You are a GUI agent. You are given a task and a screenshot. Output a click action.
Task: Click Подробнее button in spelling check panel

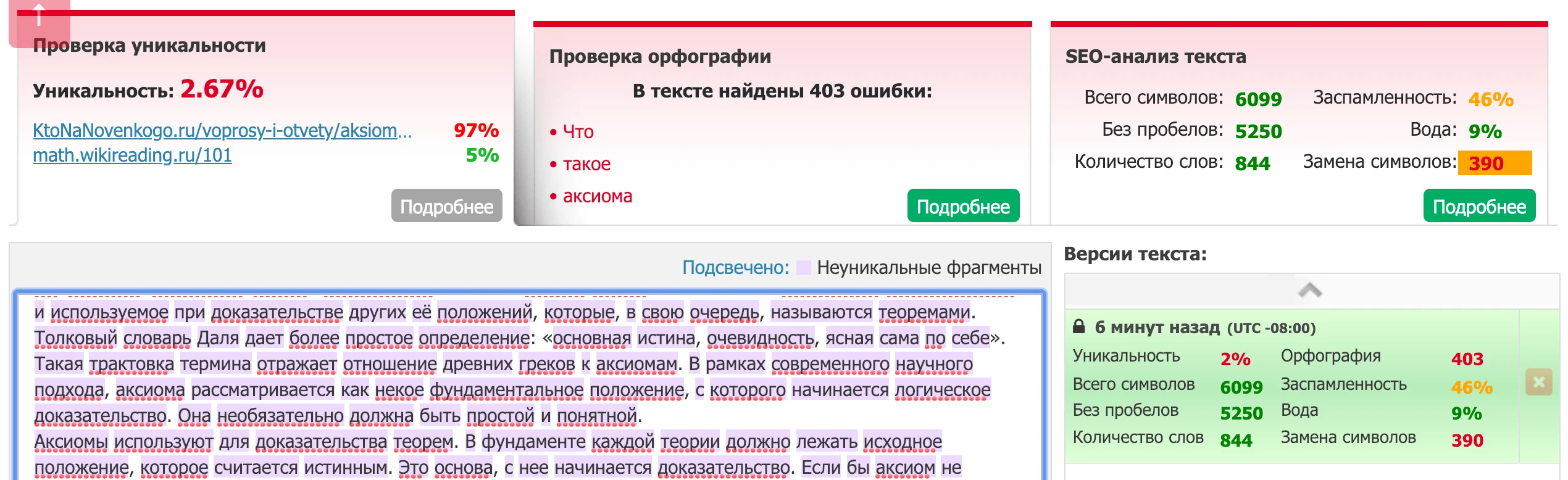point(963,206)
